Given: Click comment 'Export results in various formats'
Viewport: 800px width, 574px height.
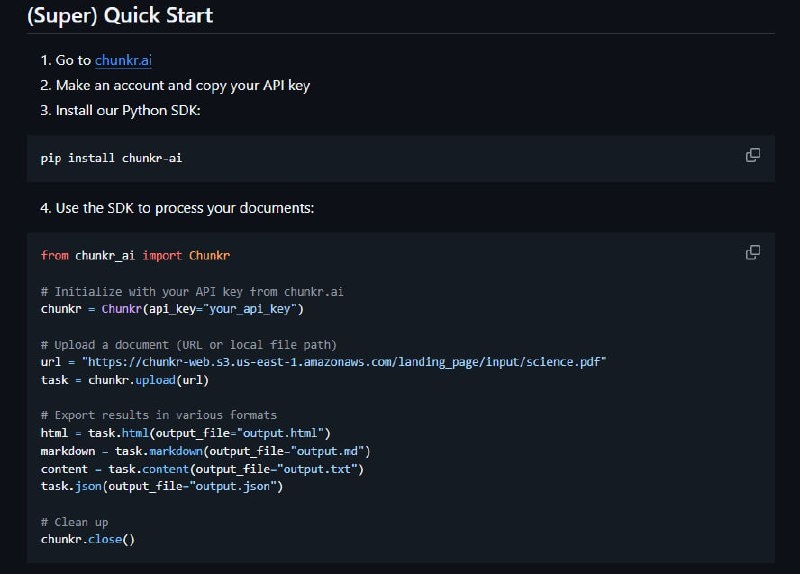Looking at the screenshot, I should pyautogui.click(x=159, y=415).
